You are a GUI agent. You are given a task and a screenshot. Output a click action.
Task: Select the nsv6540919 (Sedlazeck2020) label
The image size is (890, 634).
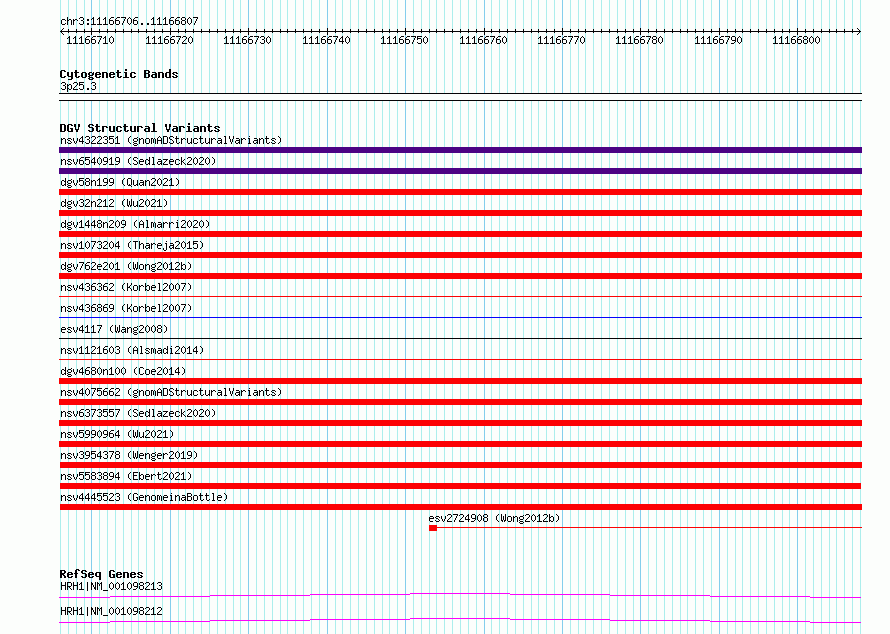(138, 161)
